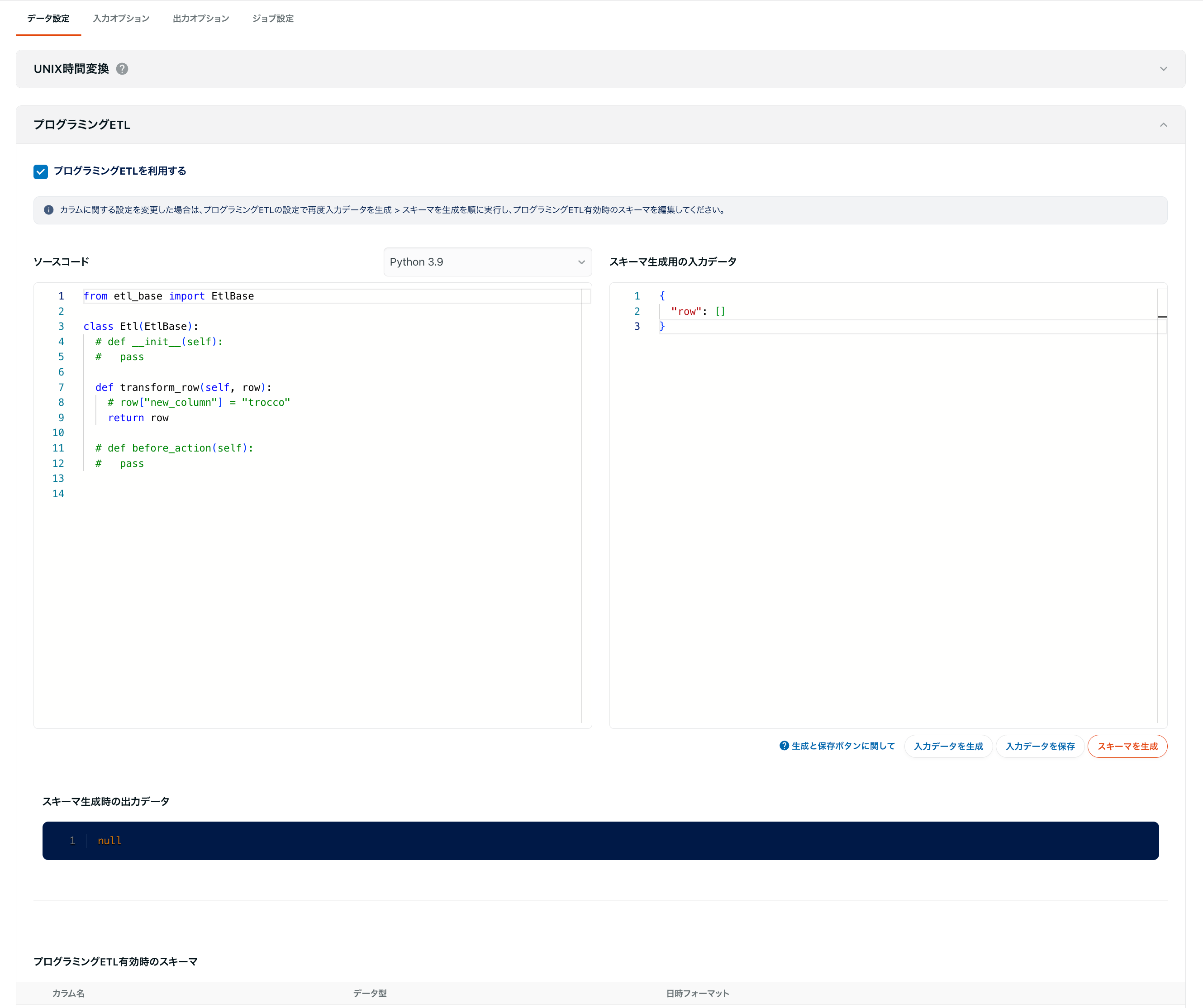Click the データ型 column header
Screen dimensions: 1203x1008
pos(370,993)
